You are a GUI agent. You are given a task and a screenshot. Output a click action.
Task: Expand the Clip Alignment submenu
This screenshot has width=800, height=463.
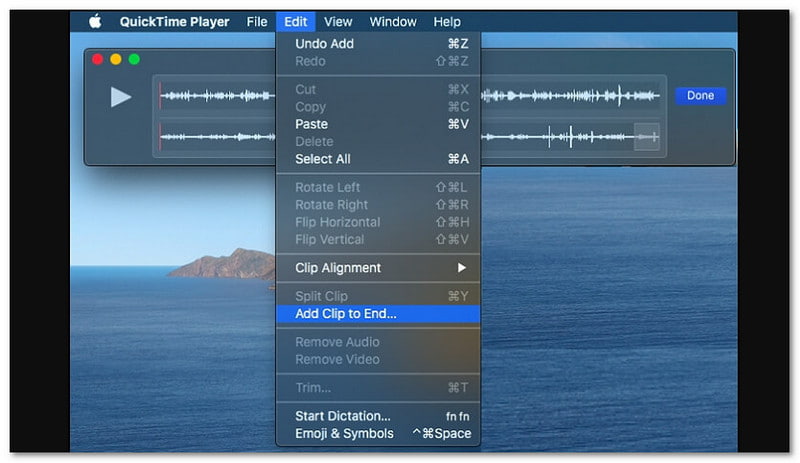[378, 268]
